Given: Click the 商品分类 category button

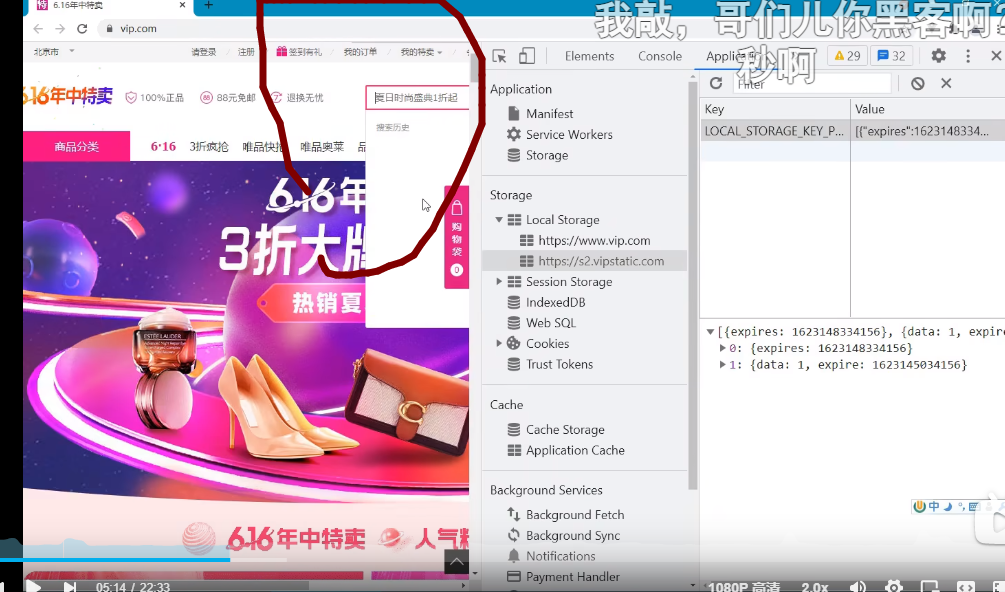Looking at the screenshot, I should point(76,147).
